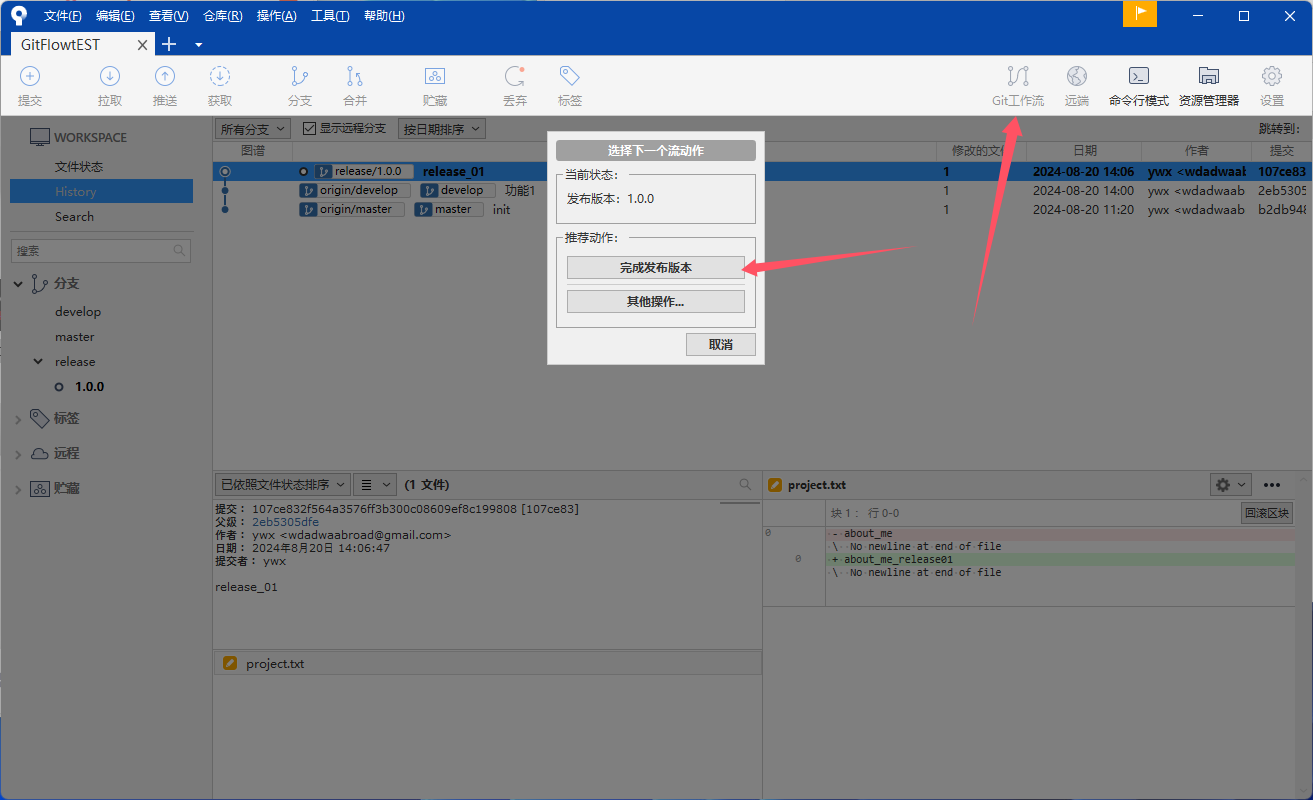Viewport: 1313px width, 800px height.
Task: Open the 编辑(E) menu
Action: tap(115, 16)
